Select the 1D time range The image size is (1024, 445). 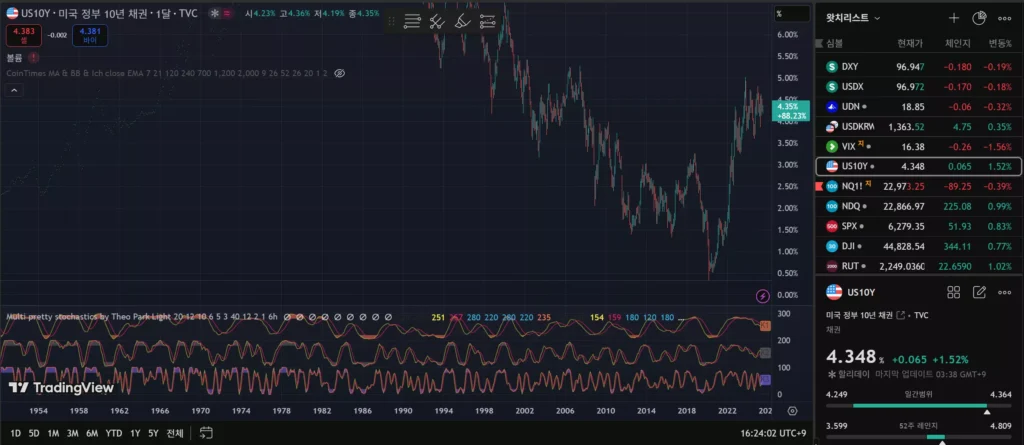click(x=16, y=433)
